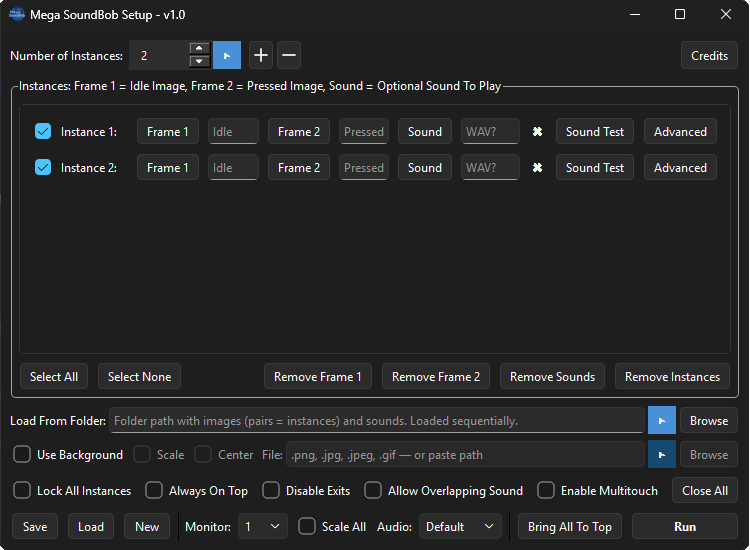The height and width of the screenshot is (550, 750).
Task: Enable the Use Background checkbox
Action: (x=22, y=455)
